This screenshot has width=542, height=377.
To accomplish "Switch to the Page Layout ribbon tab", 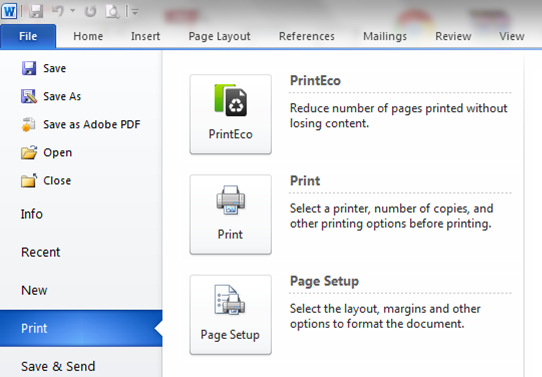I will [219, 36].
